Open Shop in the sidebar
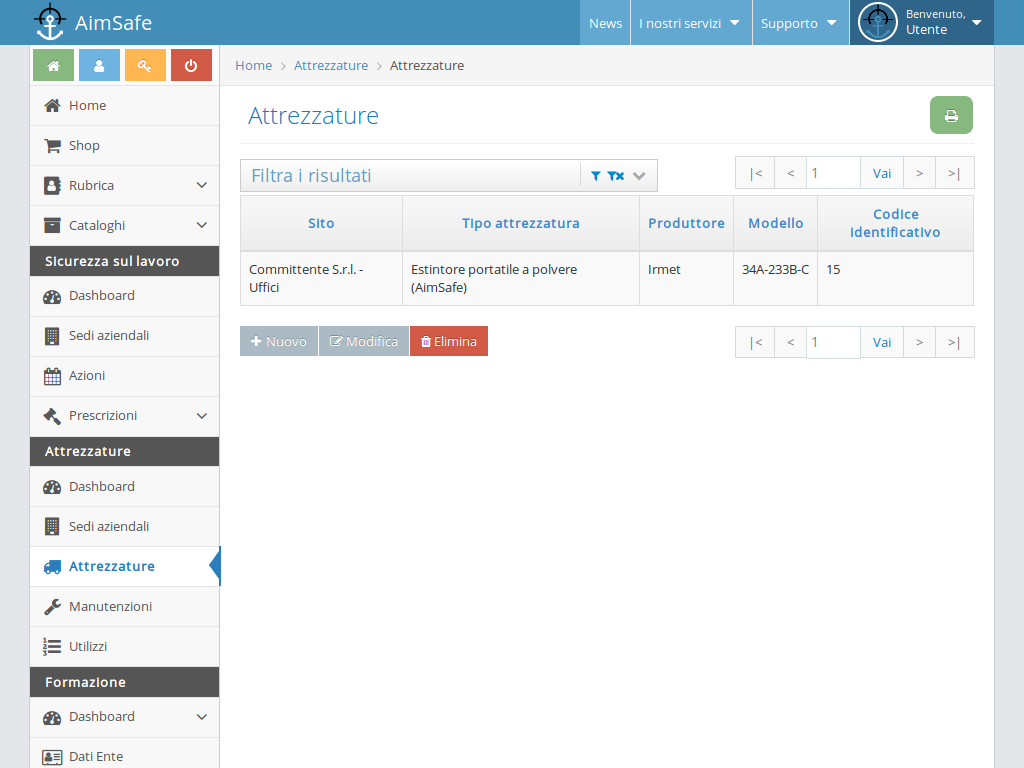The width and height of the screenshot is (1024, 768). coord(124,146)
